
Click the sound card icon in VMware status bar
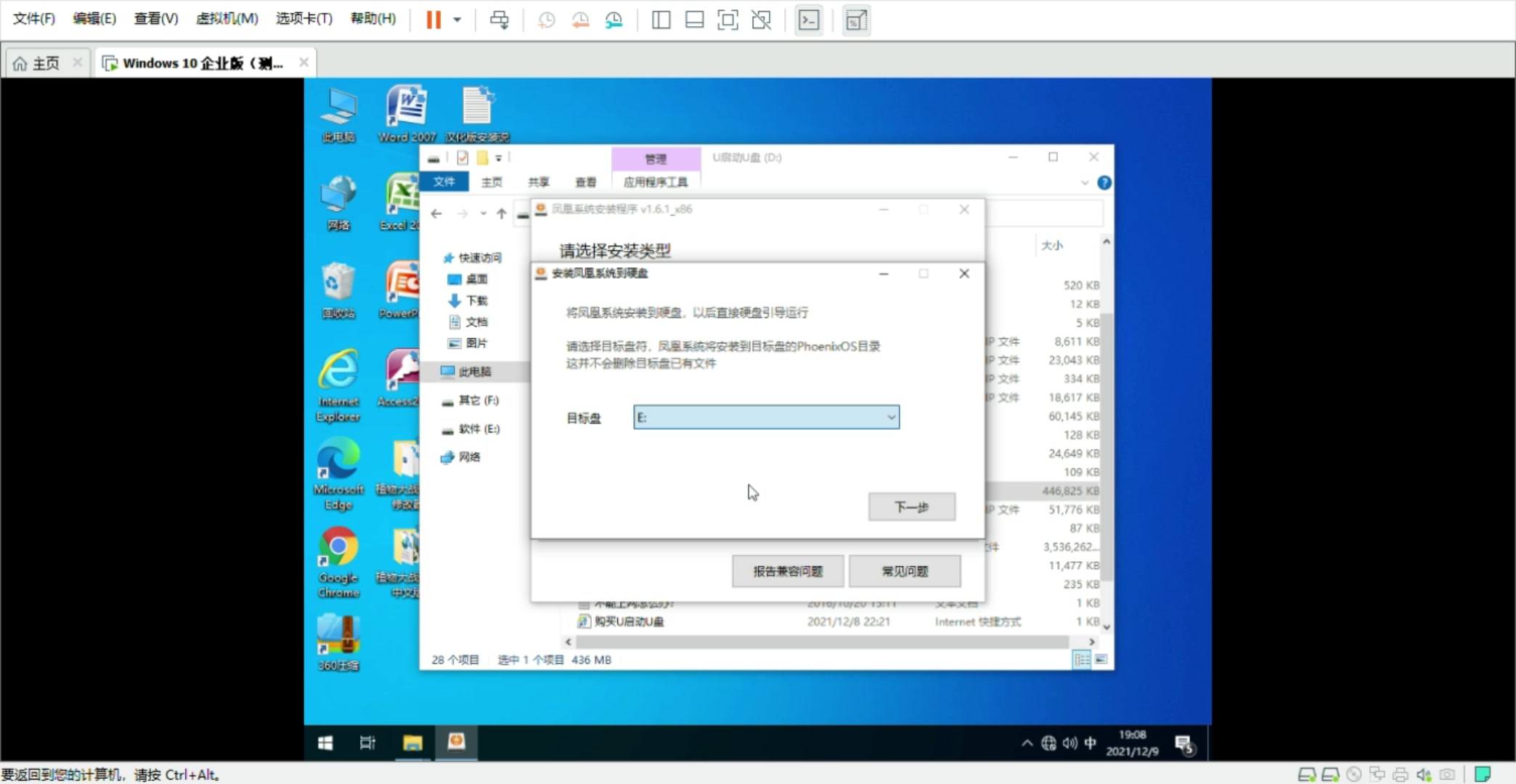point(1424,775)
